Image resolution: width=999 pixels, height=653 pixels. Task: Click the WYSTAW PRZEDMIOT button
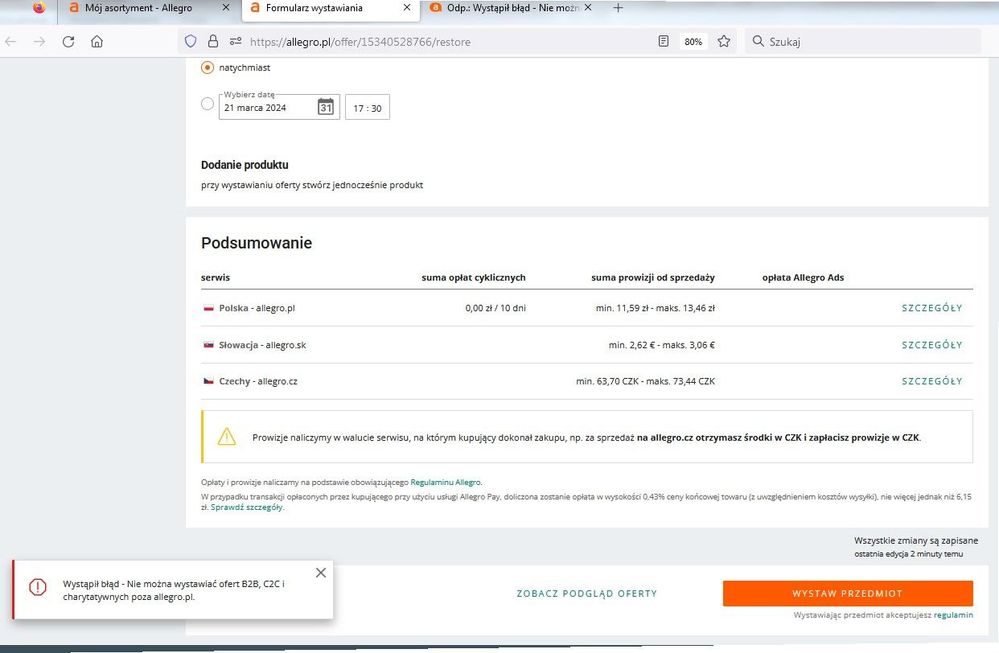(x=847, y=593)
